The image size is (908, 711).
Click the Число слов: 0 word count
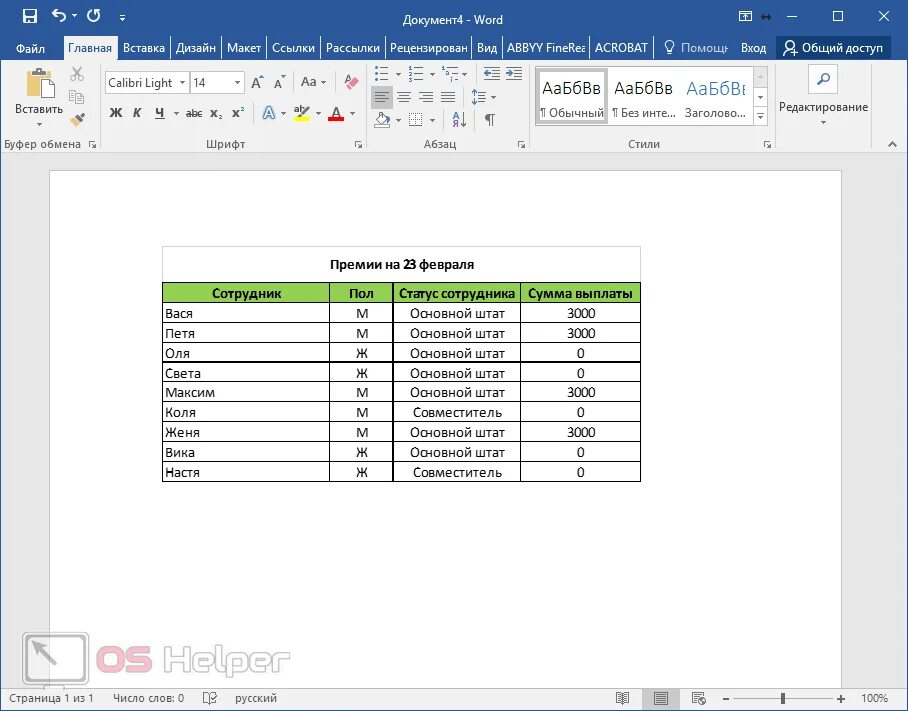click(148, 698)
